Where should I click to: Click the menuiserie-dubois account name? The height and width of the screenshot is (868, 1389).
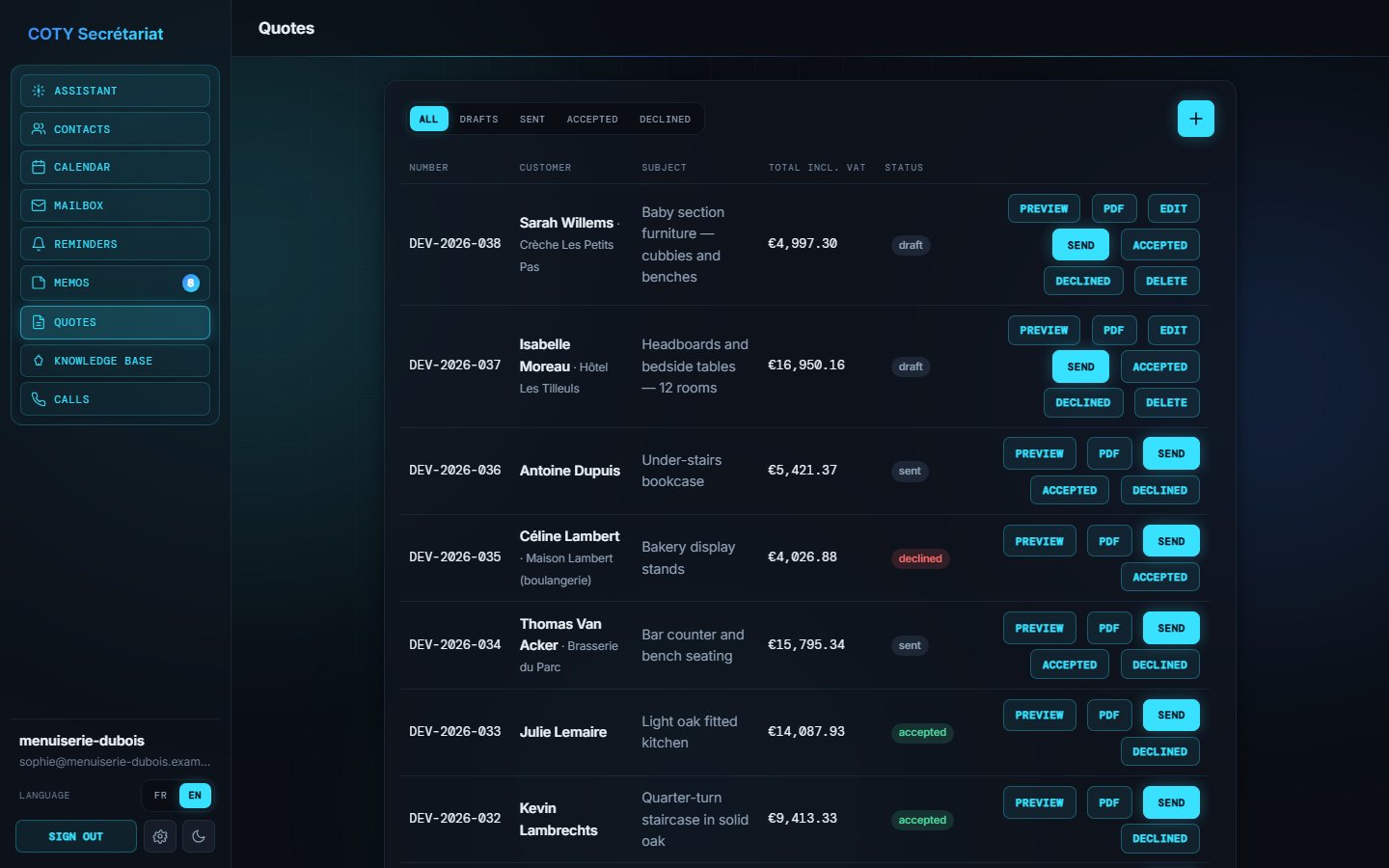point(82,741)
